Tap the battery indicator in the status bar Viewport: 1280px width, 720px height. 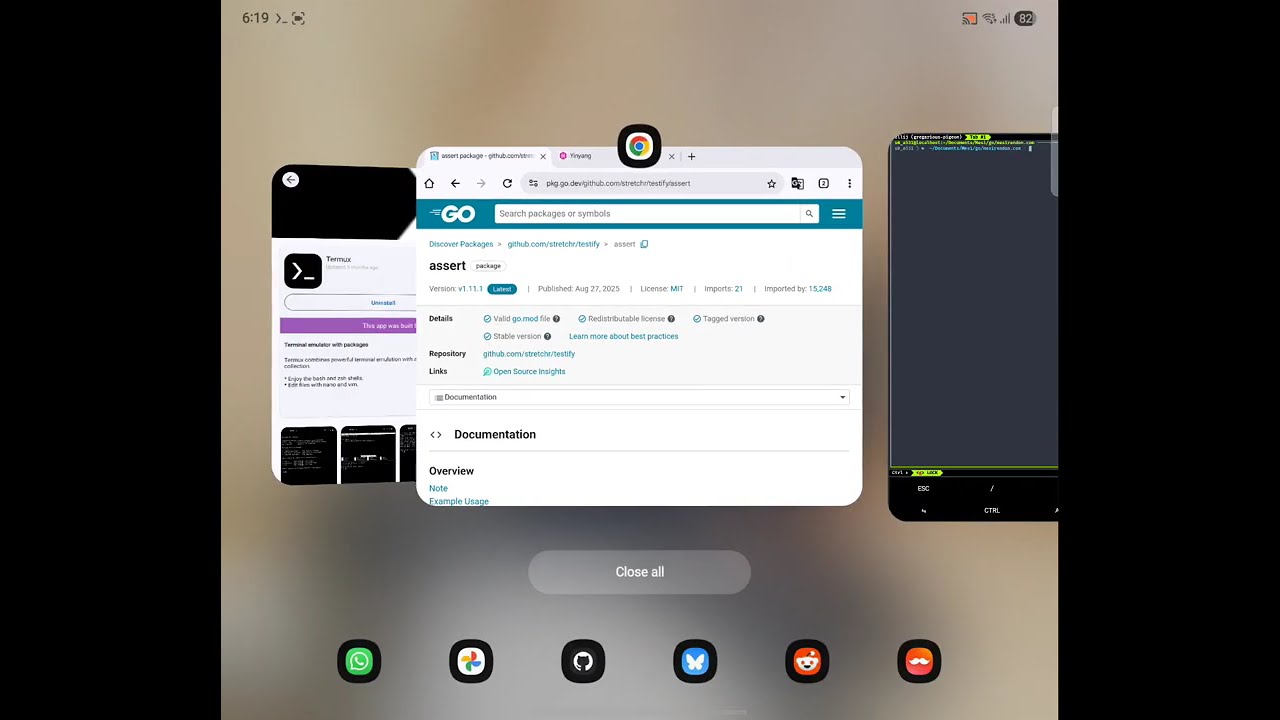click(1025, 18)
